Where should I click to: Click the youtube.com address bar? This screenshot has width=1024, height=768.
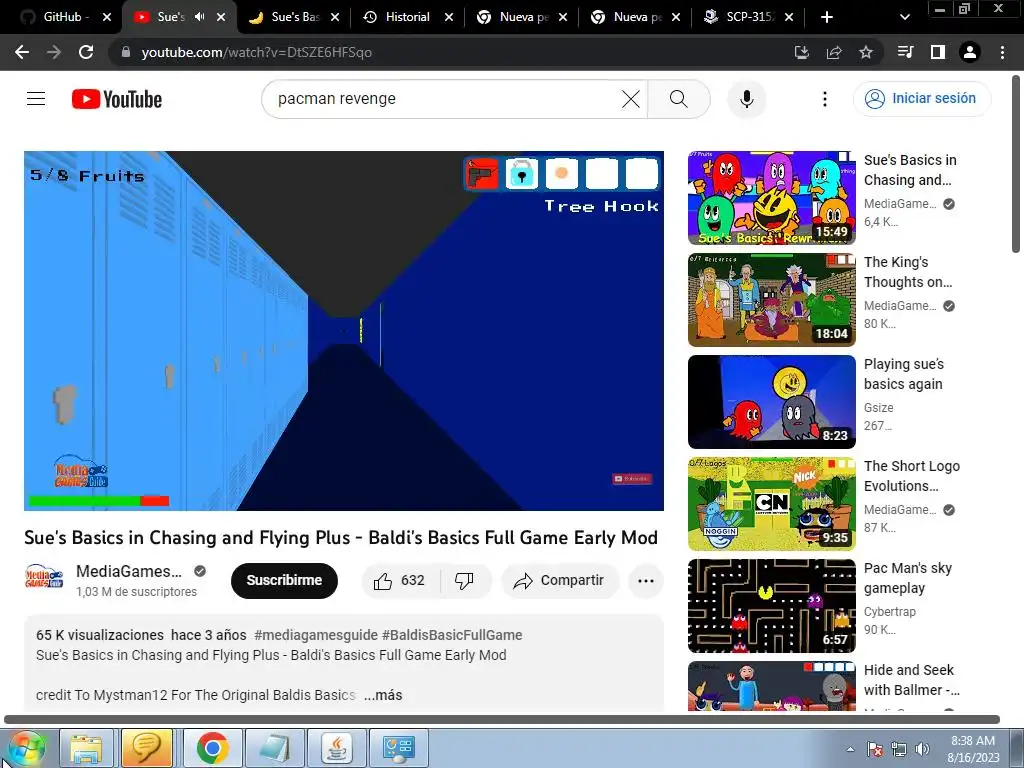(451, 52)
